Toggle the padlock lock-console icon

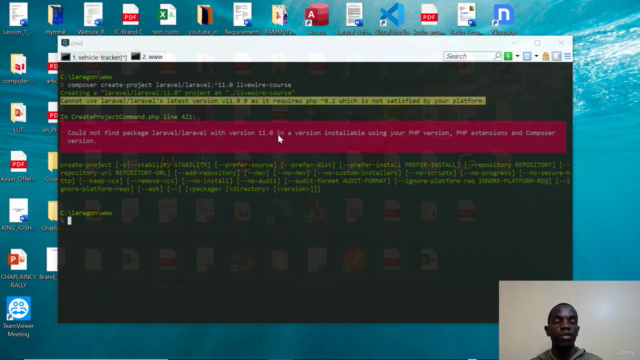[x=546, y=56]
